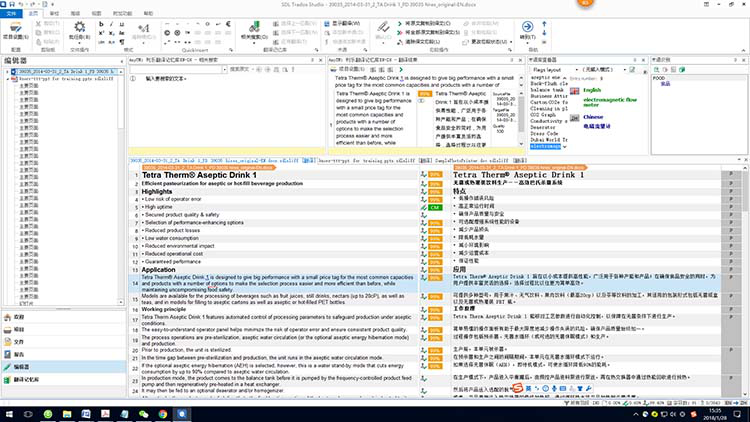Expand the Concordance Search dropdown arrow

pos(254,43)
